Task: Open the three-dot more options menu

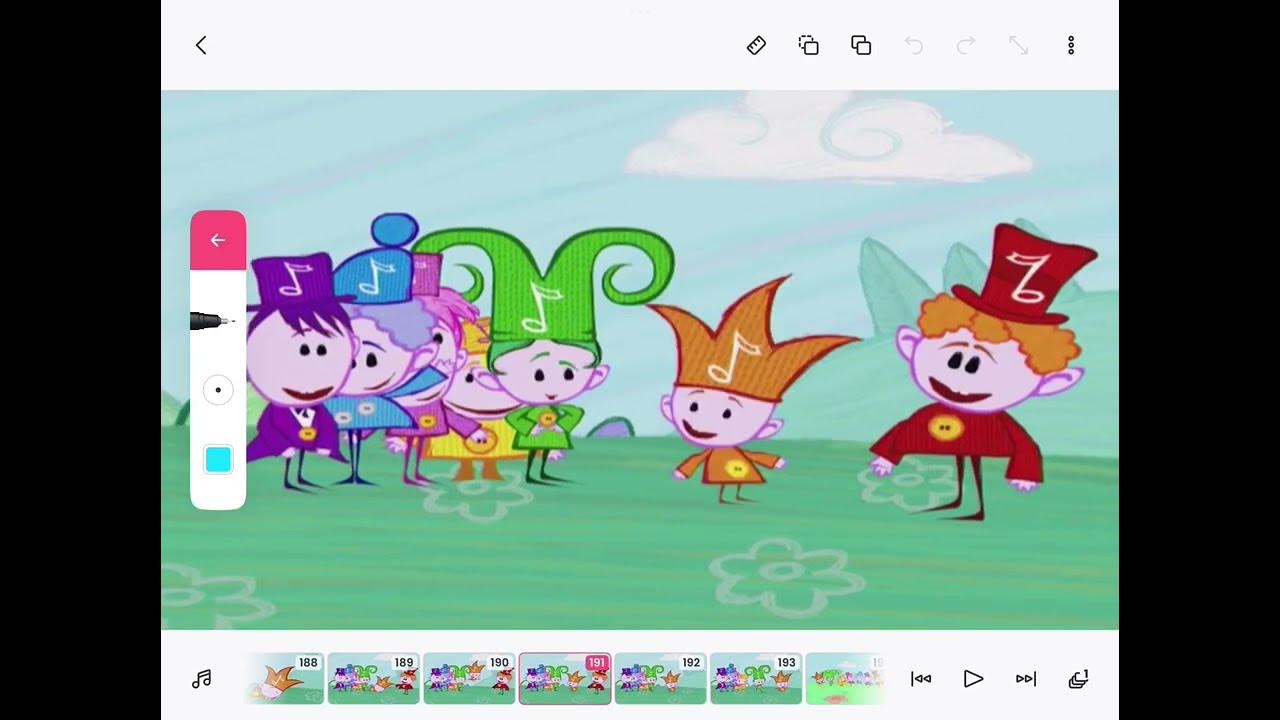Action: click(1071, 45)
